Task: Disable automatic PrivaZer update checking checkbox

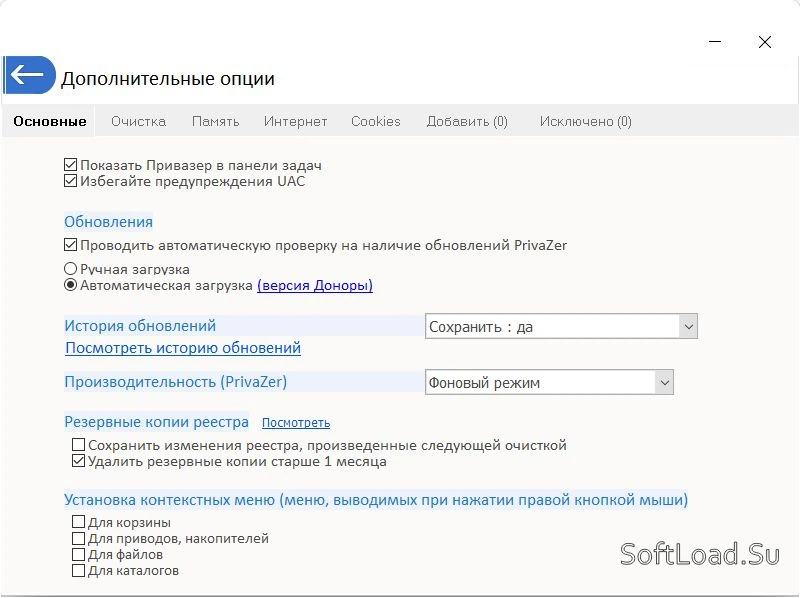Action: pos(70,245)
